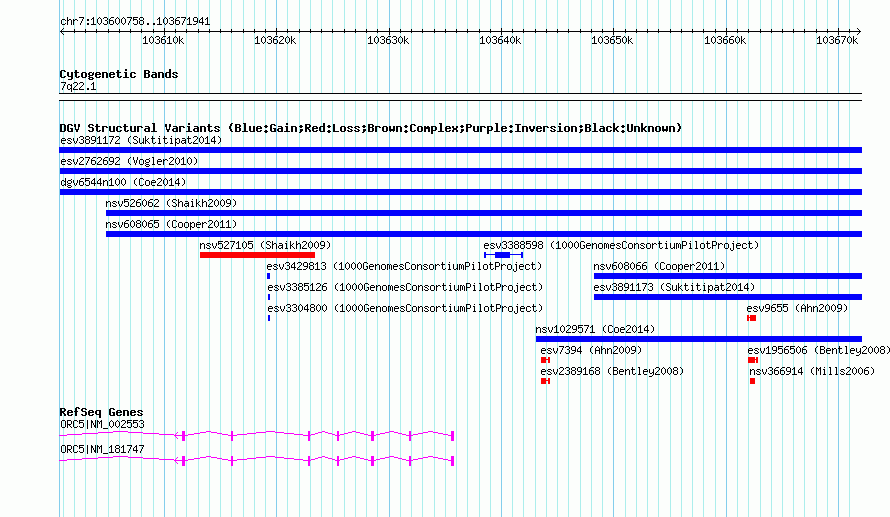
Task: Click the esv3891172 (Suktitipat2014) label
Action: 141,140
